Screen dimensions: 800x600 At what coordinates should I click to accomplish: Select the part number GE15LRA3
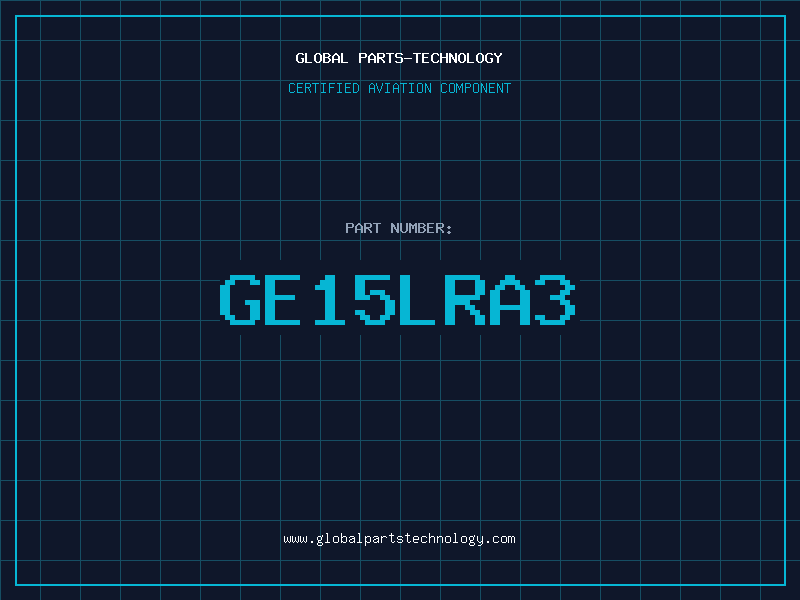398,300
